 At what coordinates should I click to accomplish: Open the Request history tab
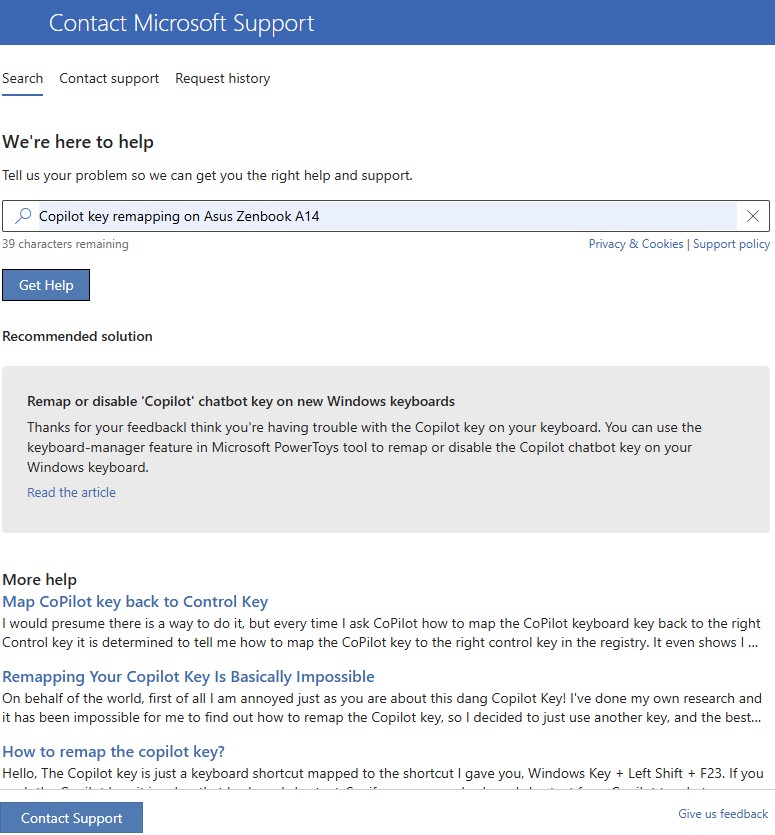pos(223,78)
